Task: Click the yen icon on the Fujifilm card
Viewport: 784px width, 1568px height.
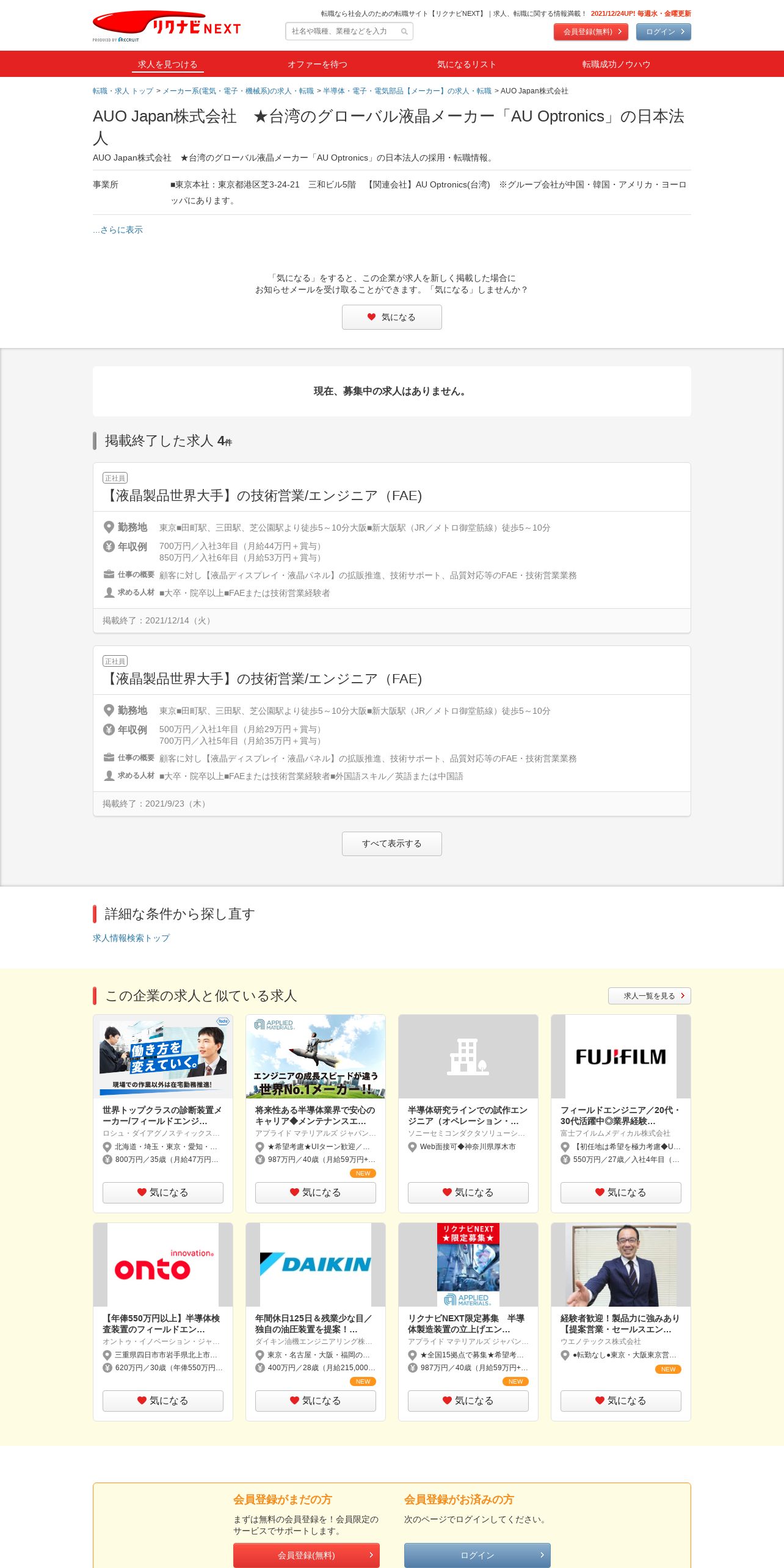Action: click(565, 1160)
